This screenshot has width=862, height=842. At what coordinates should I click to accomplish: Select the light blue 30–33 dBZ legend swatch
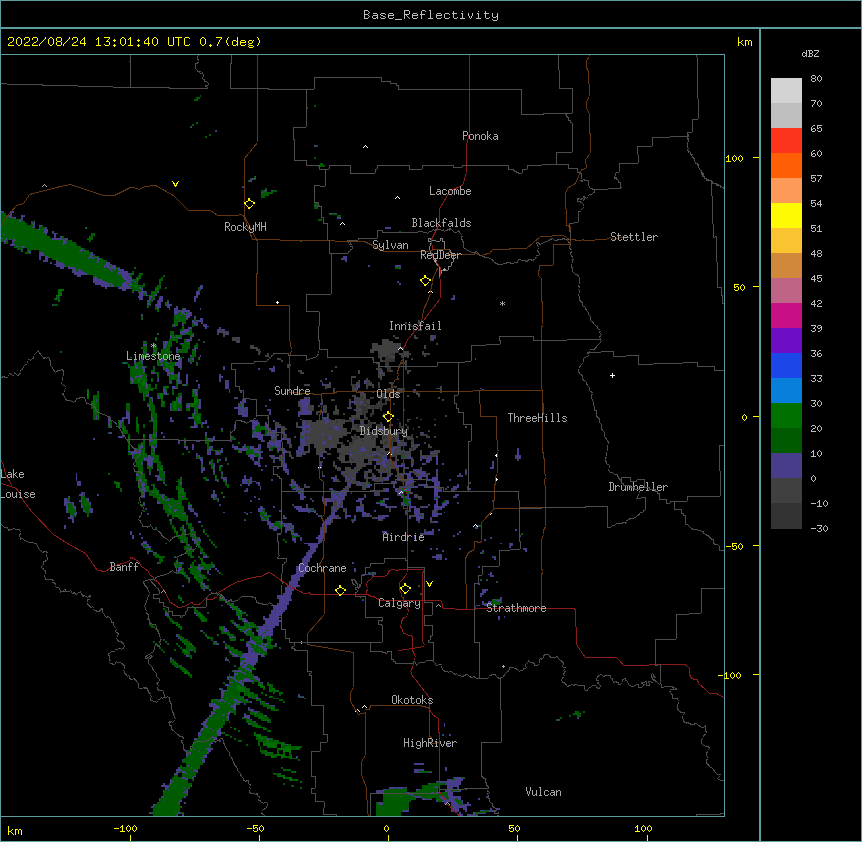[x=786, y=390]
